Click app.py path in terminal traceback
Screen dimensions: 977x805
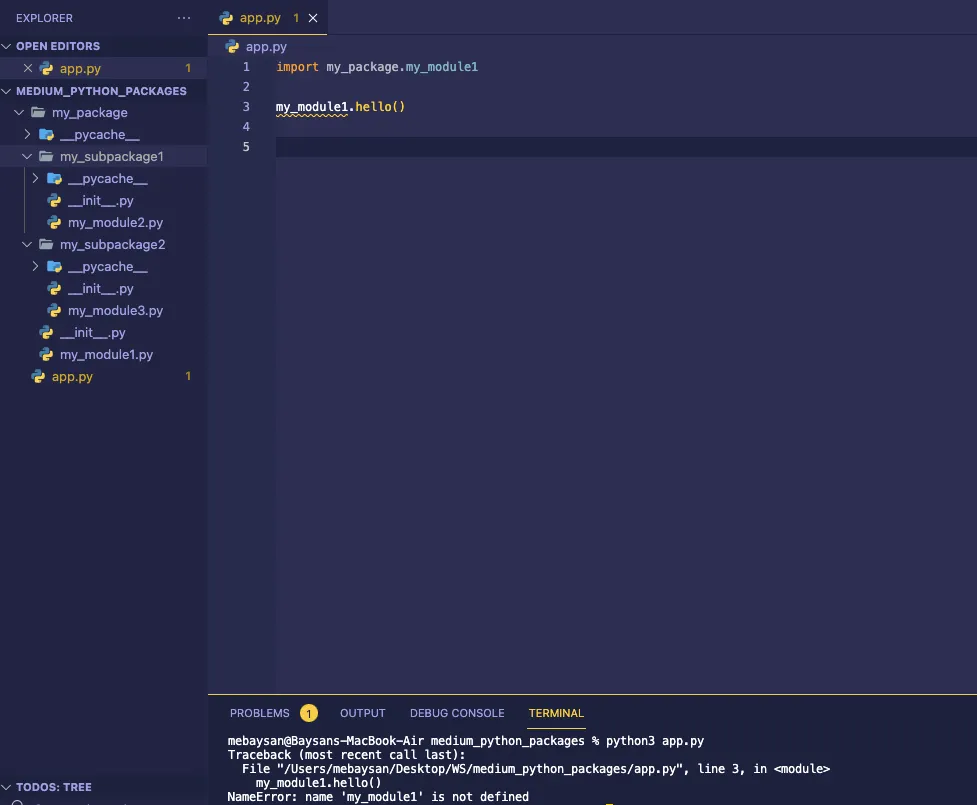pos(480,769)
